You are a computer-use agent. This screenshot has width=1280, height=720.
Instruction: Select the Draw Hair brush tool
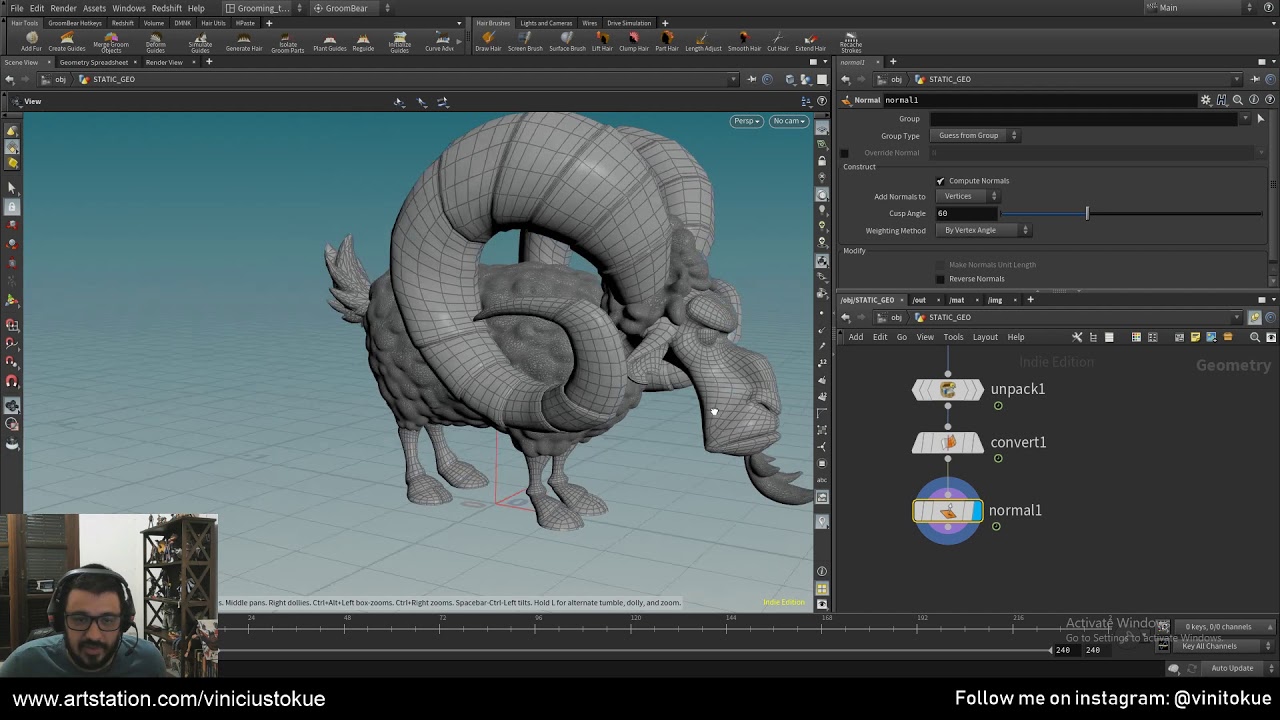click(x=488, y=42)
